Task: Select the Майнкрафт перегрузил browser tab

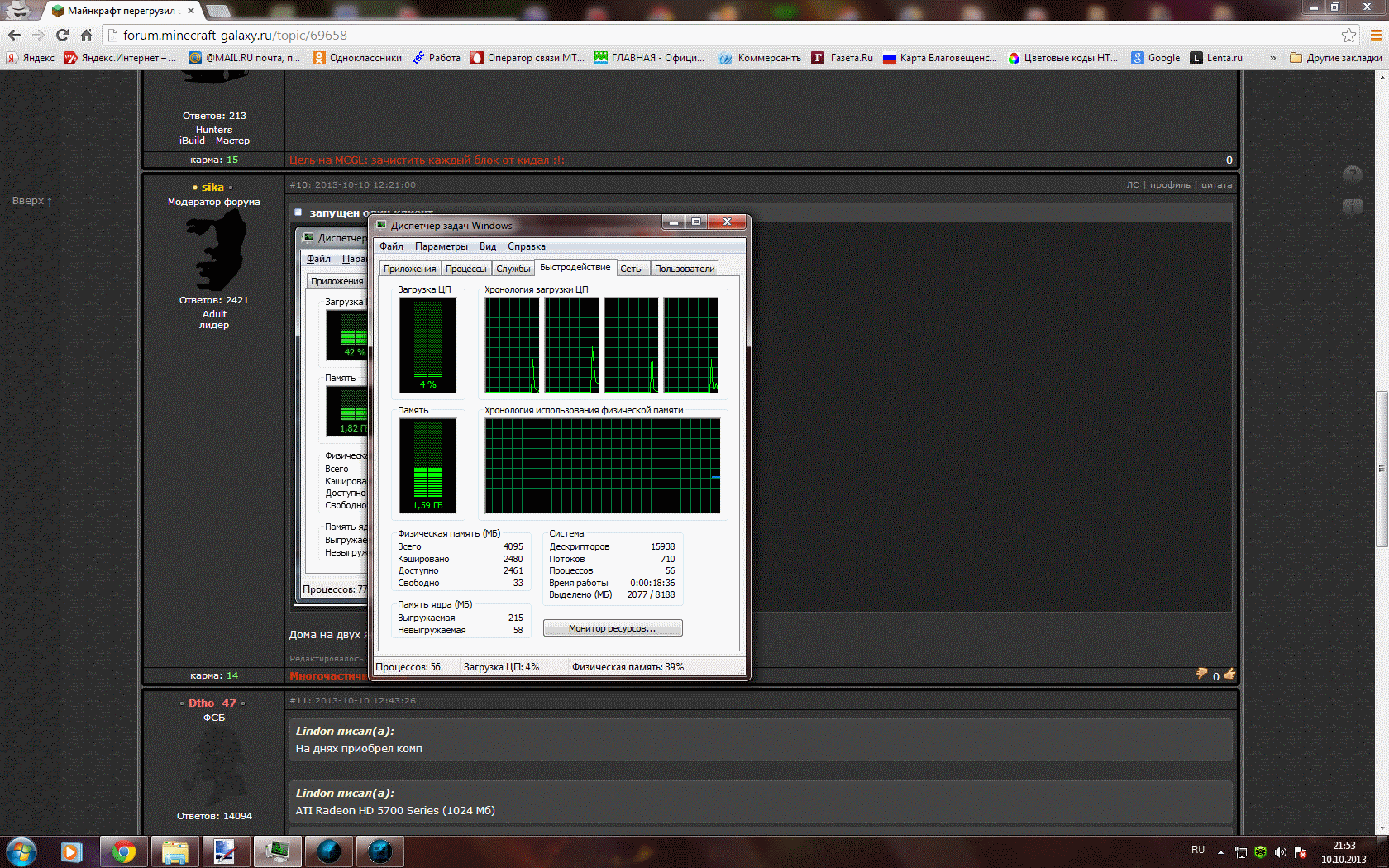Action: 122,11
